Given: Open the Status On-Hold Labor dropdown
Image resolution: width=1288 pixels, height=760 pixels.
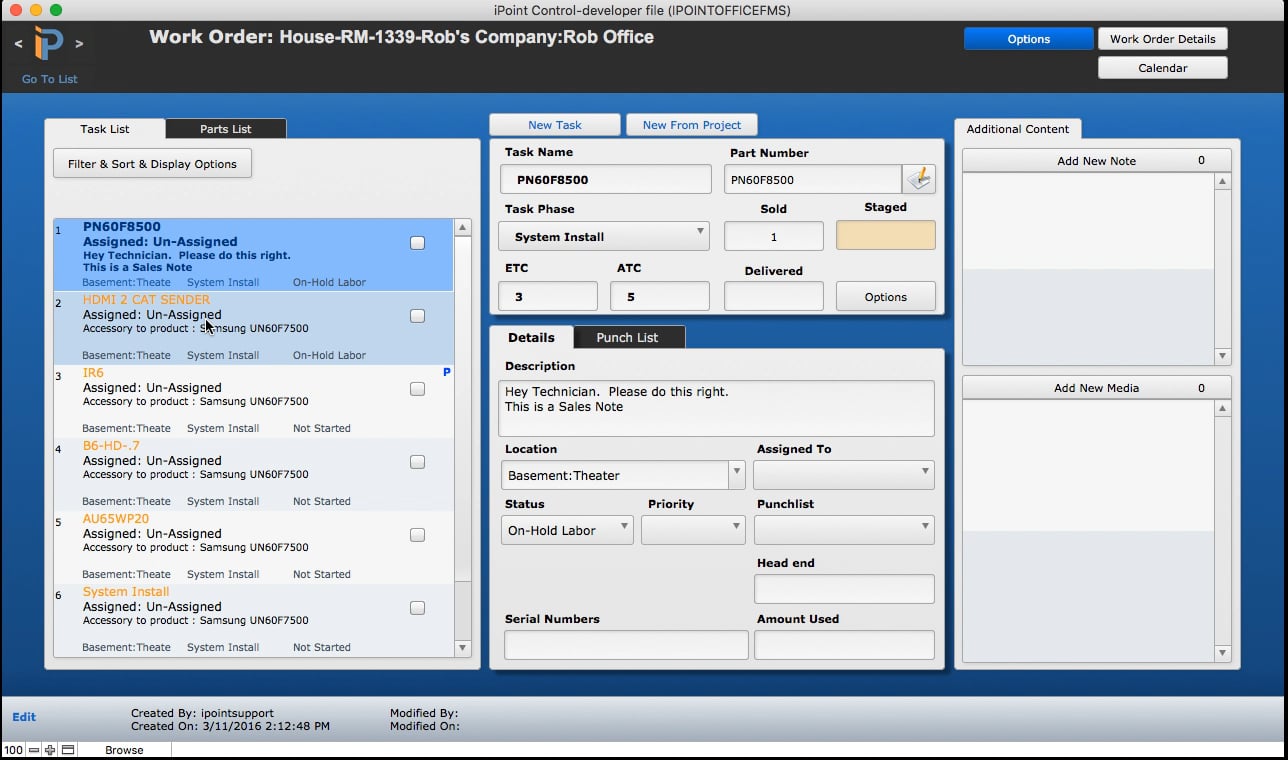Looking at the screenshot, I should [567, 530].
